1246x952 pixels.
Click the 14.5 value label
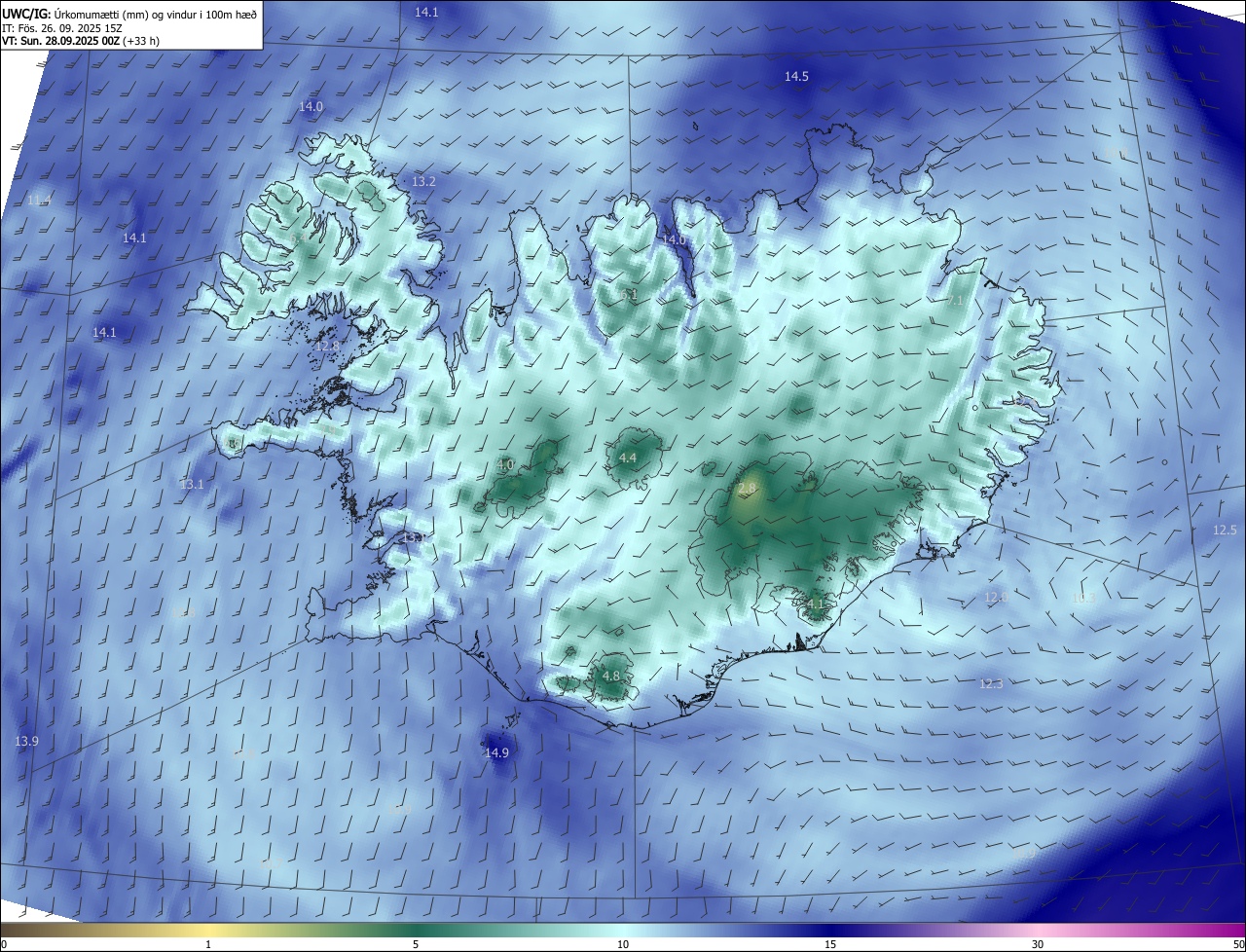pos(796,76)
